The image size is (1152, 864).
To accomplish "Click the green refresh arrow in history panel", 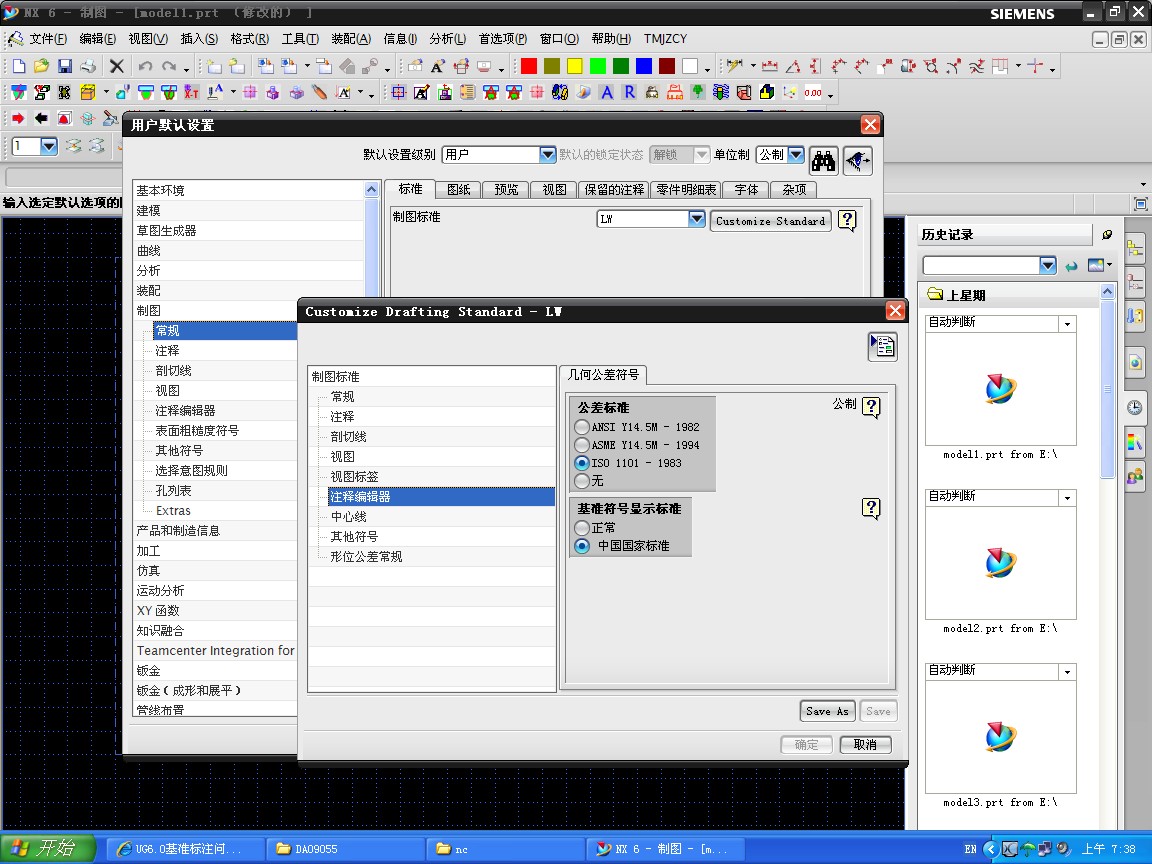I will click(1071, 265).
